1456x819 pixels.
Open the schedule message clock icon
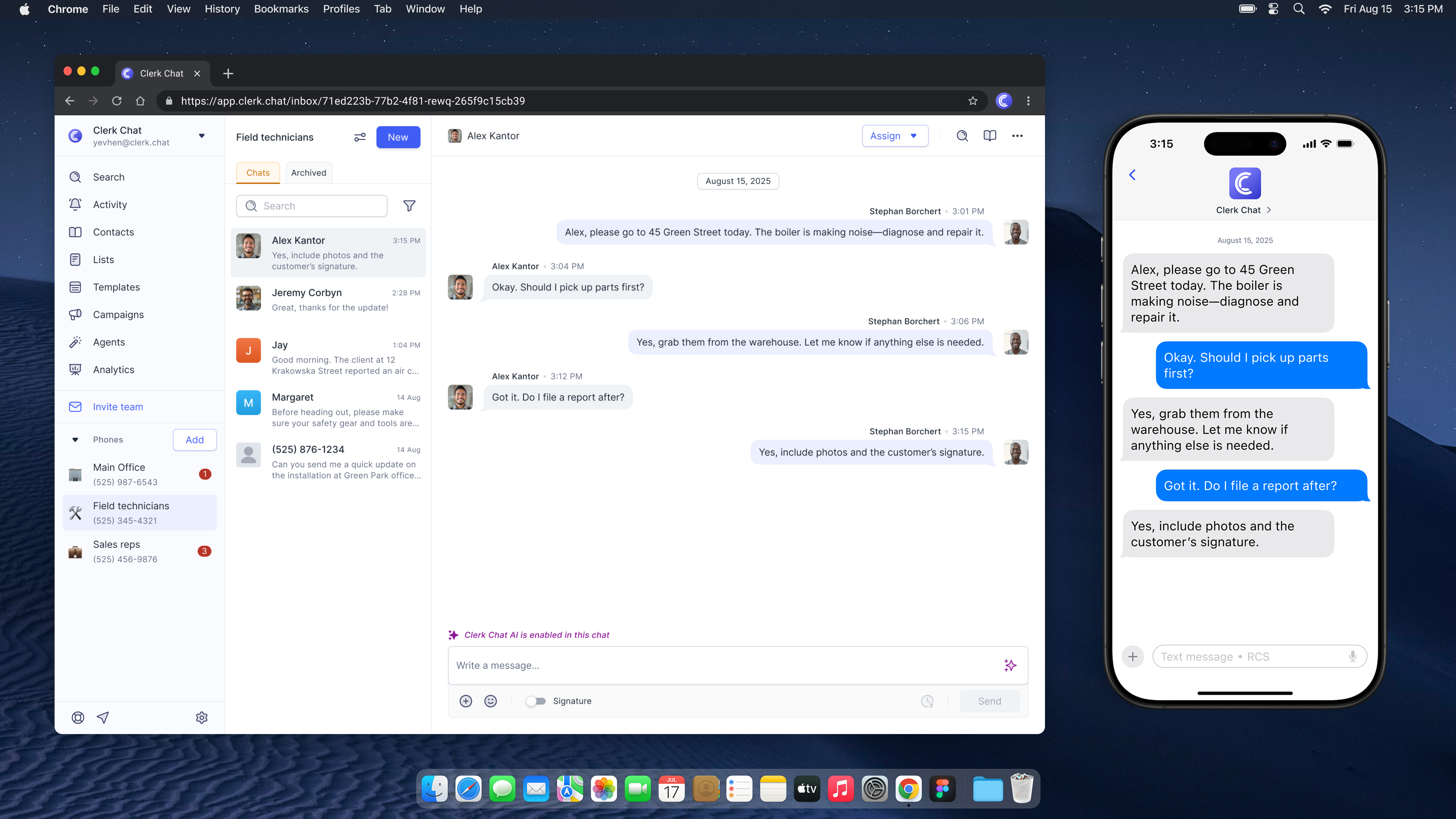click(x=927, y=701)
